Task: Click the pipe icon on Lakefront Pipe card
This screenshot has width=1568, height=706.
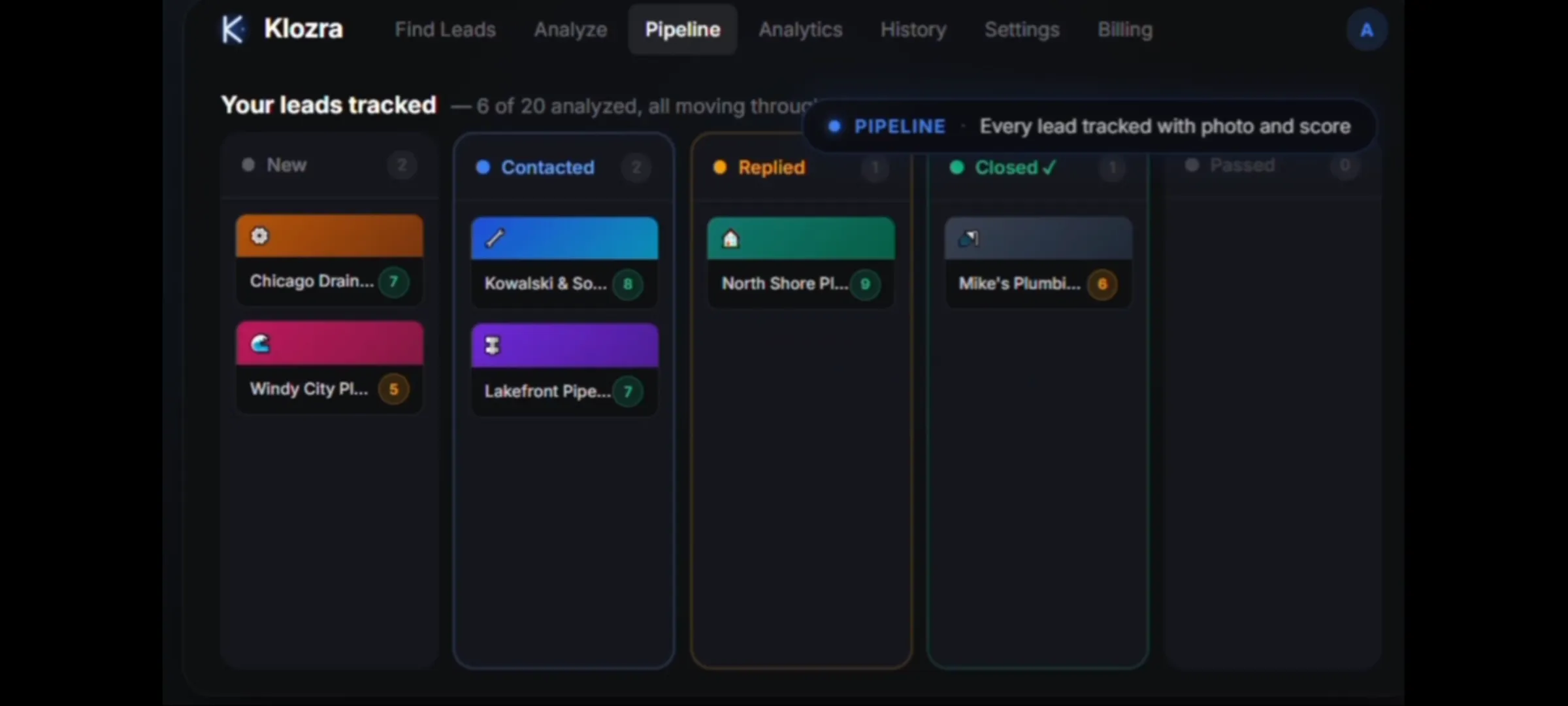Action: tap(493, 345)
